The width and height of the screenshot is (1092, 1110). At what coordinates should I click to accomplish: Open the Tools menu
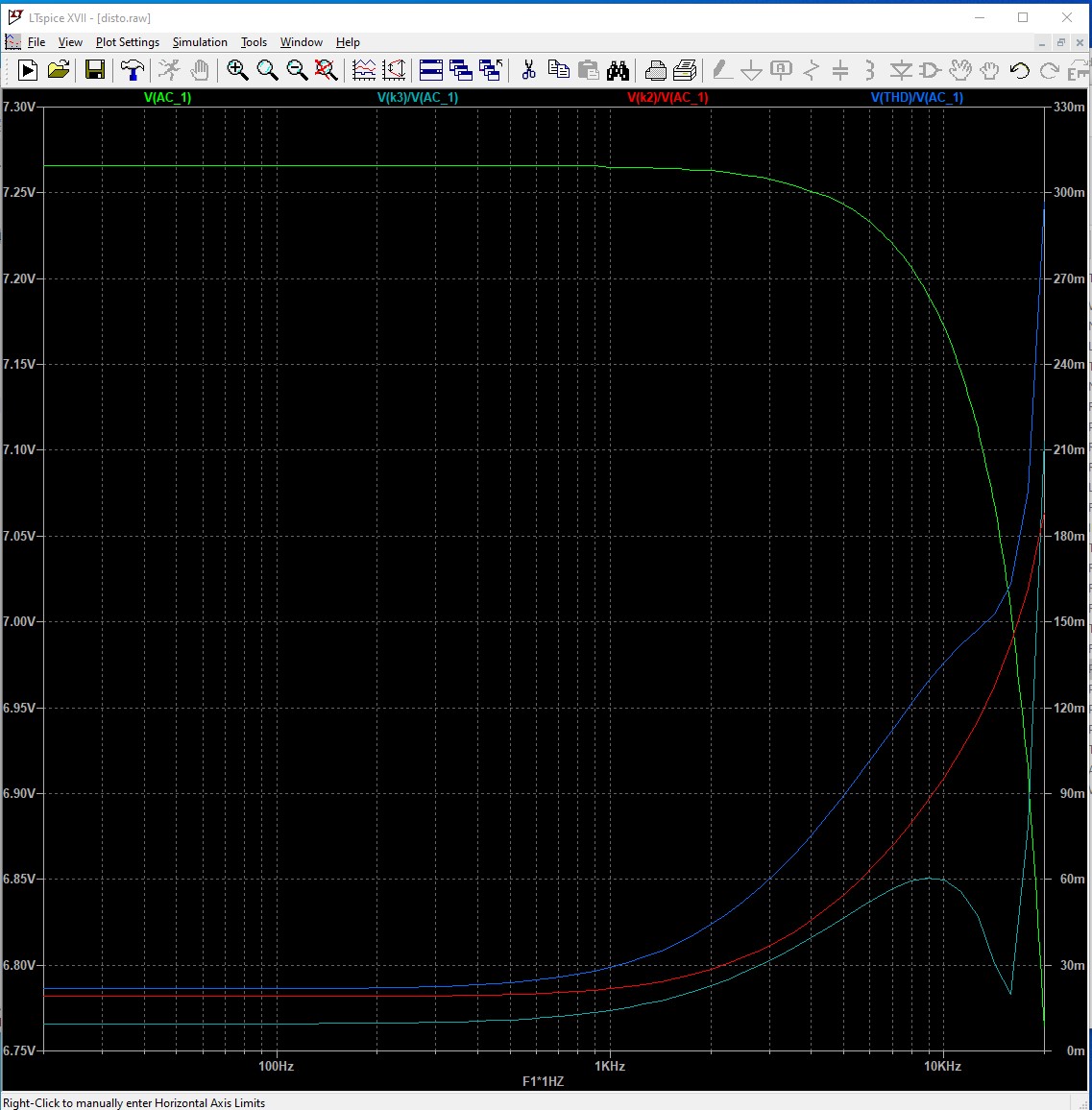[x=254, y=41]
